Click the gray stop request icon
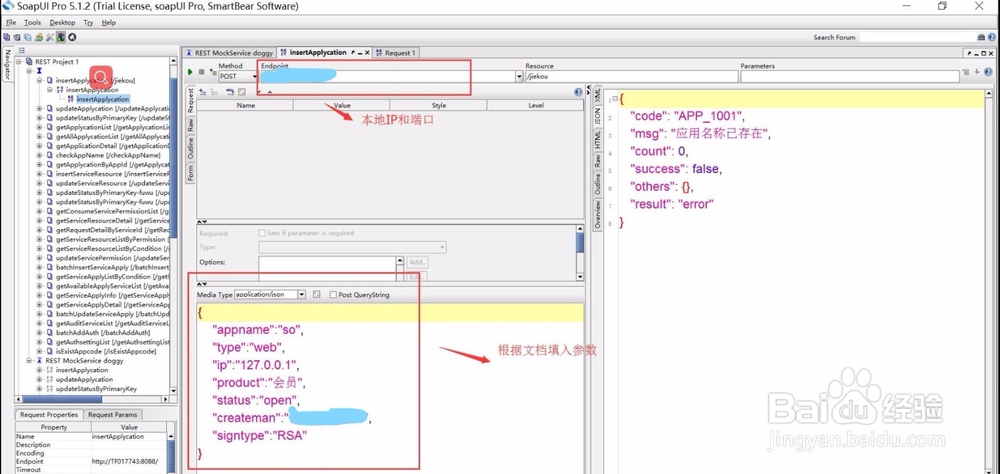Screen dimensions: 1000x474 (202, 72)
